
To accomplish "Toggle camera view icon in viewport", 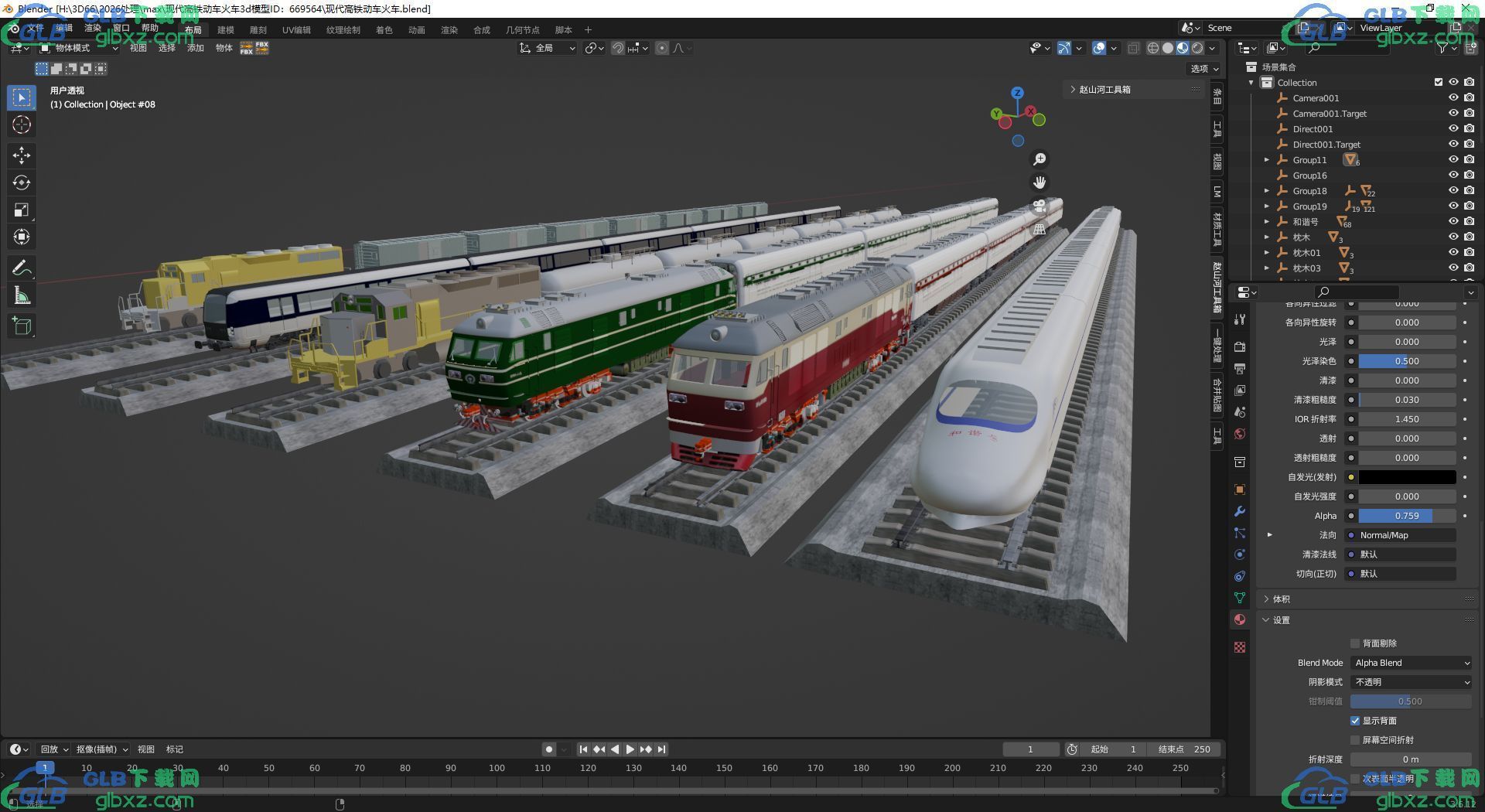I will coord(1039,206).
